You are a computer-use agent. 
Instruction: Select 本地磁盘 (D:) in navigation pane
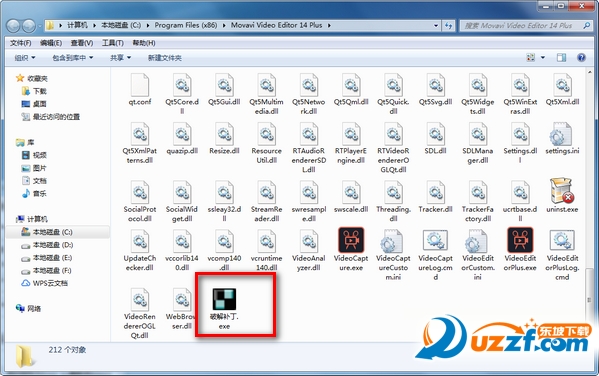click(x=53, y=245)
